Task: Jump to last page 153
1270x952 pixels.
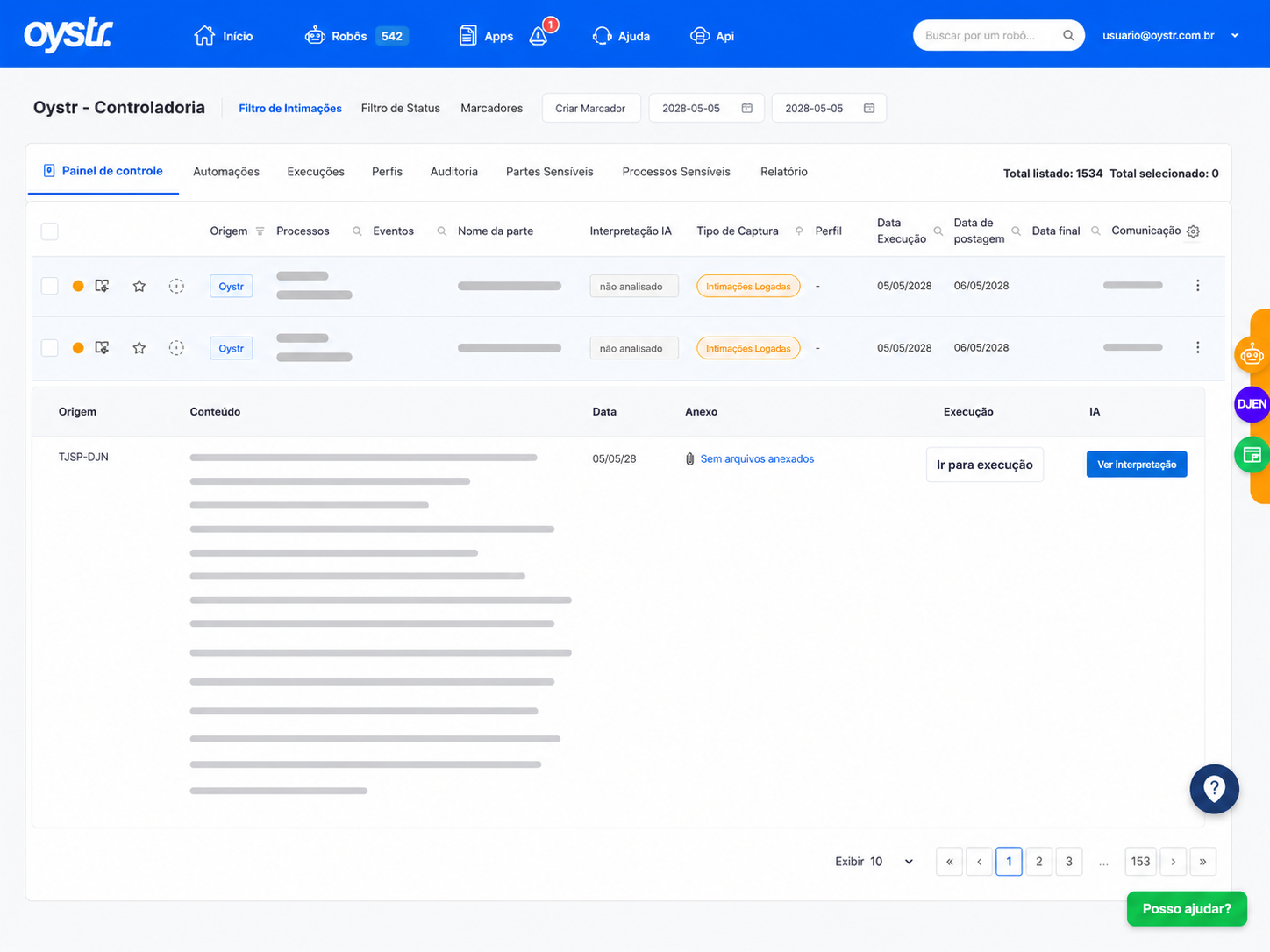Action: 1140,862
